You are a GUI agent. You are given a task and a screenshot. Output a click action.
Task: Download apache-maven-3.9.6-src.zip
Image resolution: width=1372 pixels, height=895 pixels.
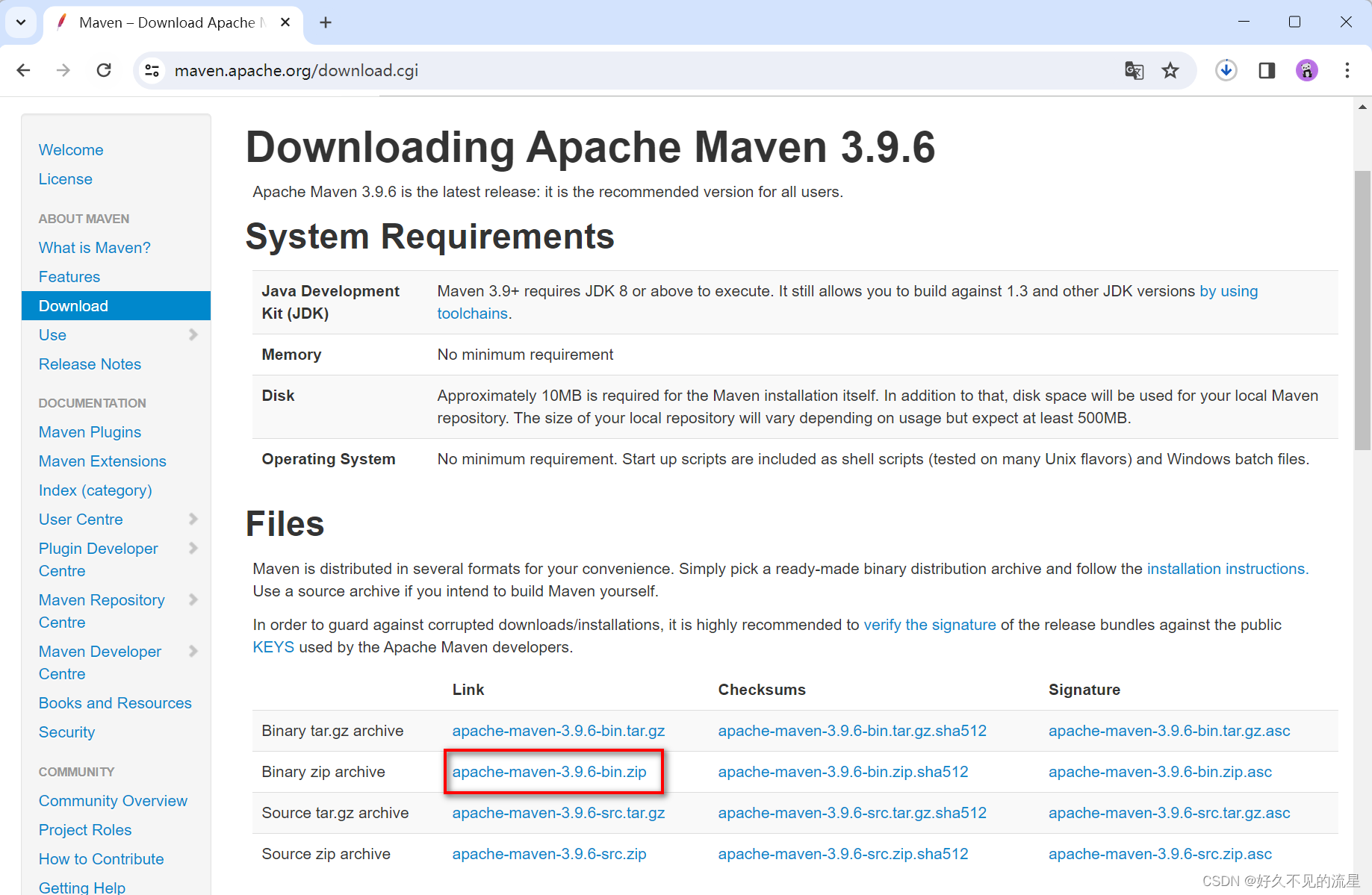click(x=550, y=854)
